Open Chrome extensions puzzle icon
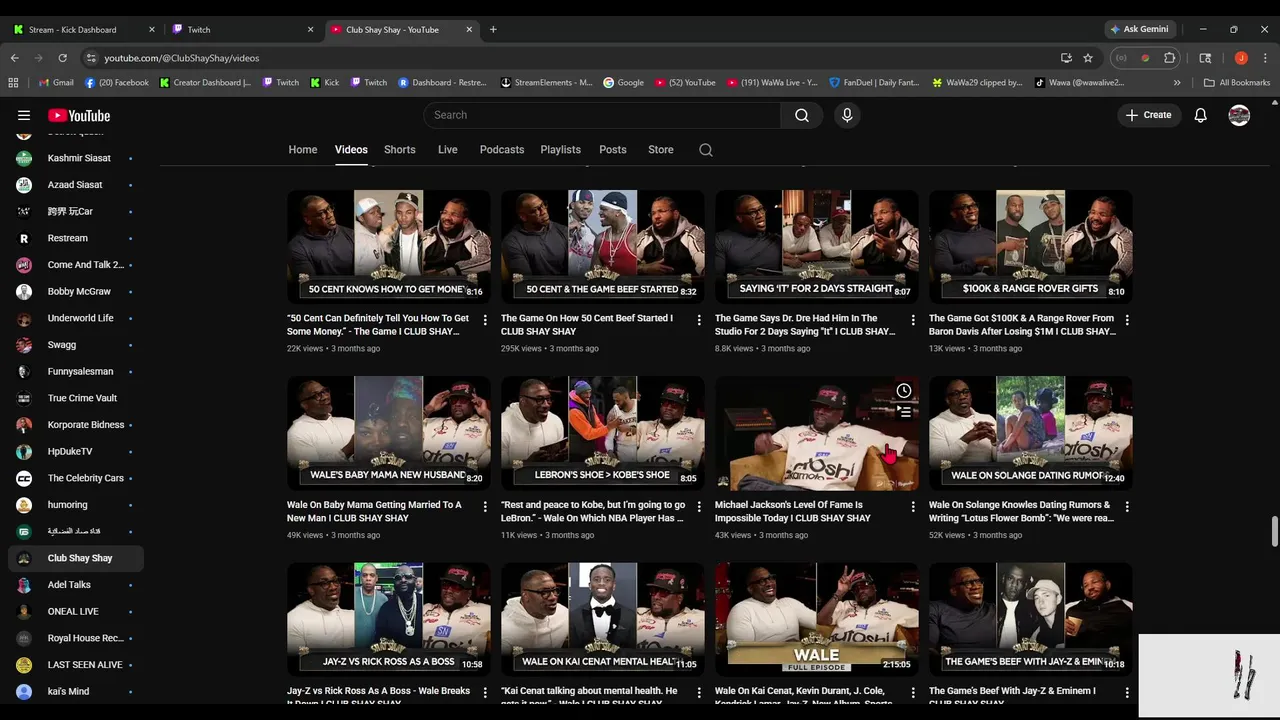1280x720 pixels. pyautogui.click(x=1170, y=58)
